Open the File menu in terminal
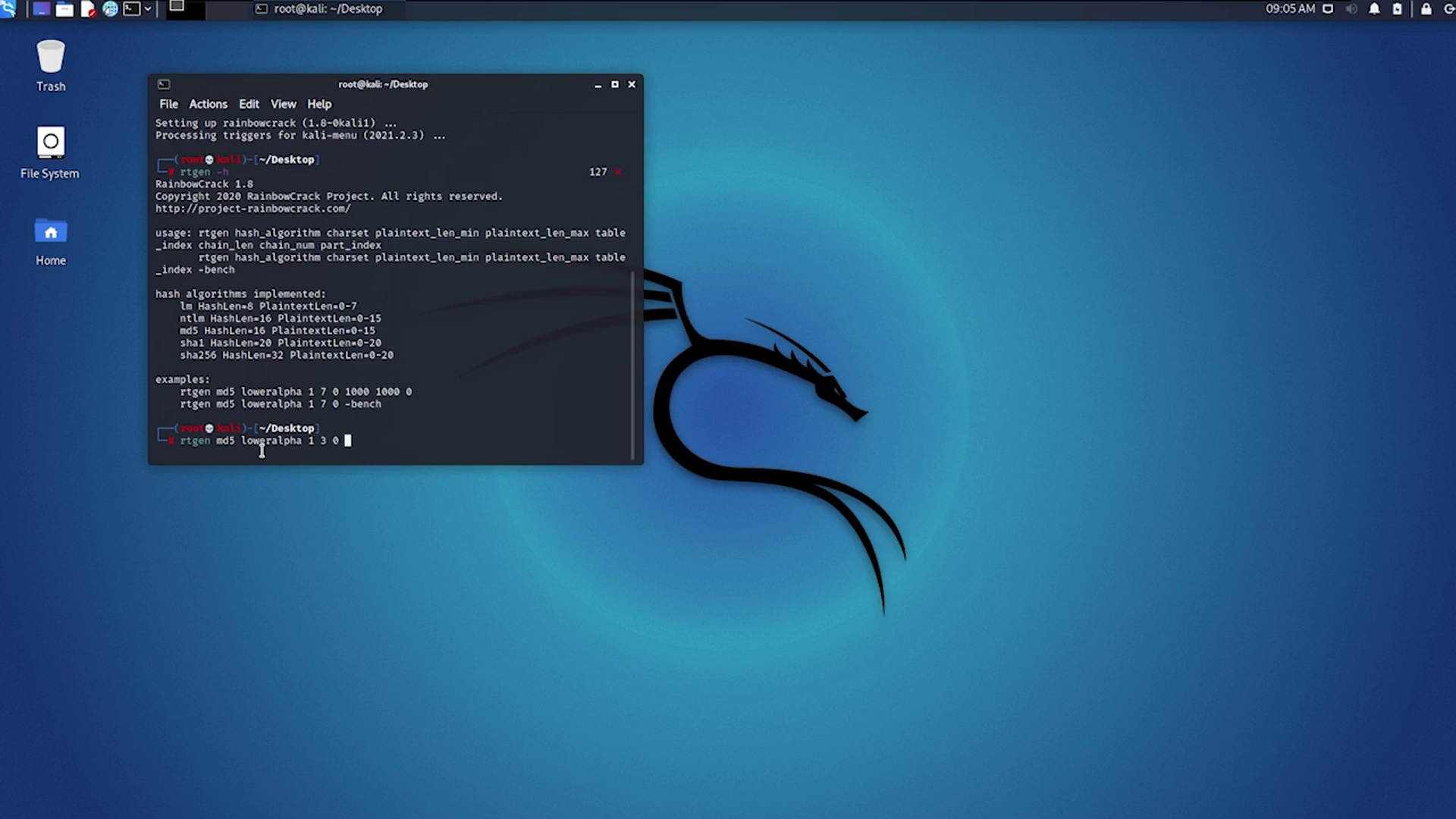 [x=168, y=104]
